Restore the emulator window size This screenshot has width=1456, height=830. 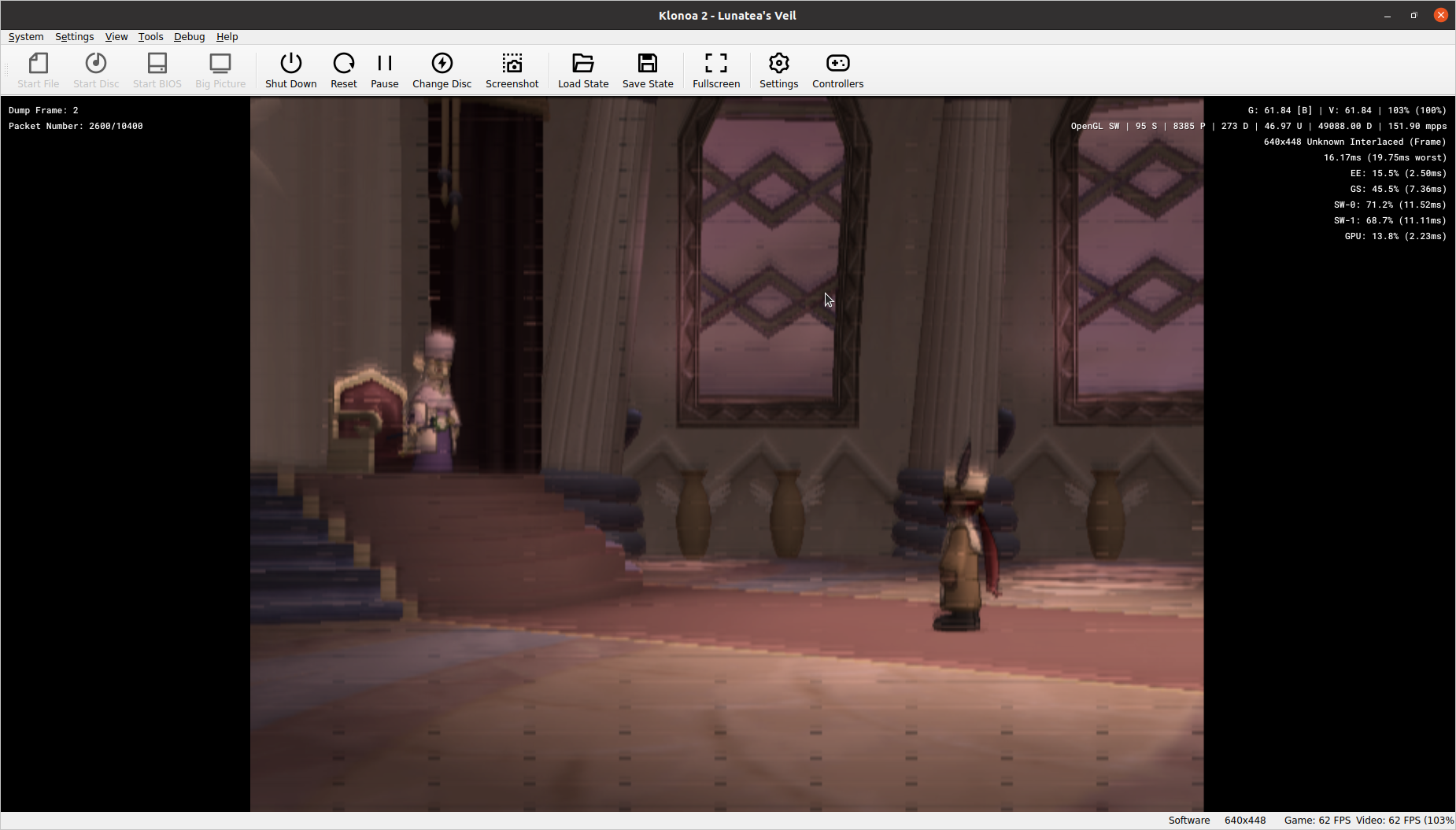1414,15
